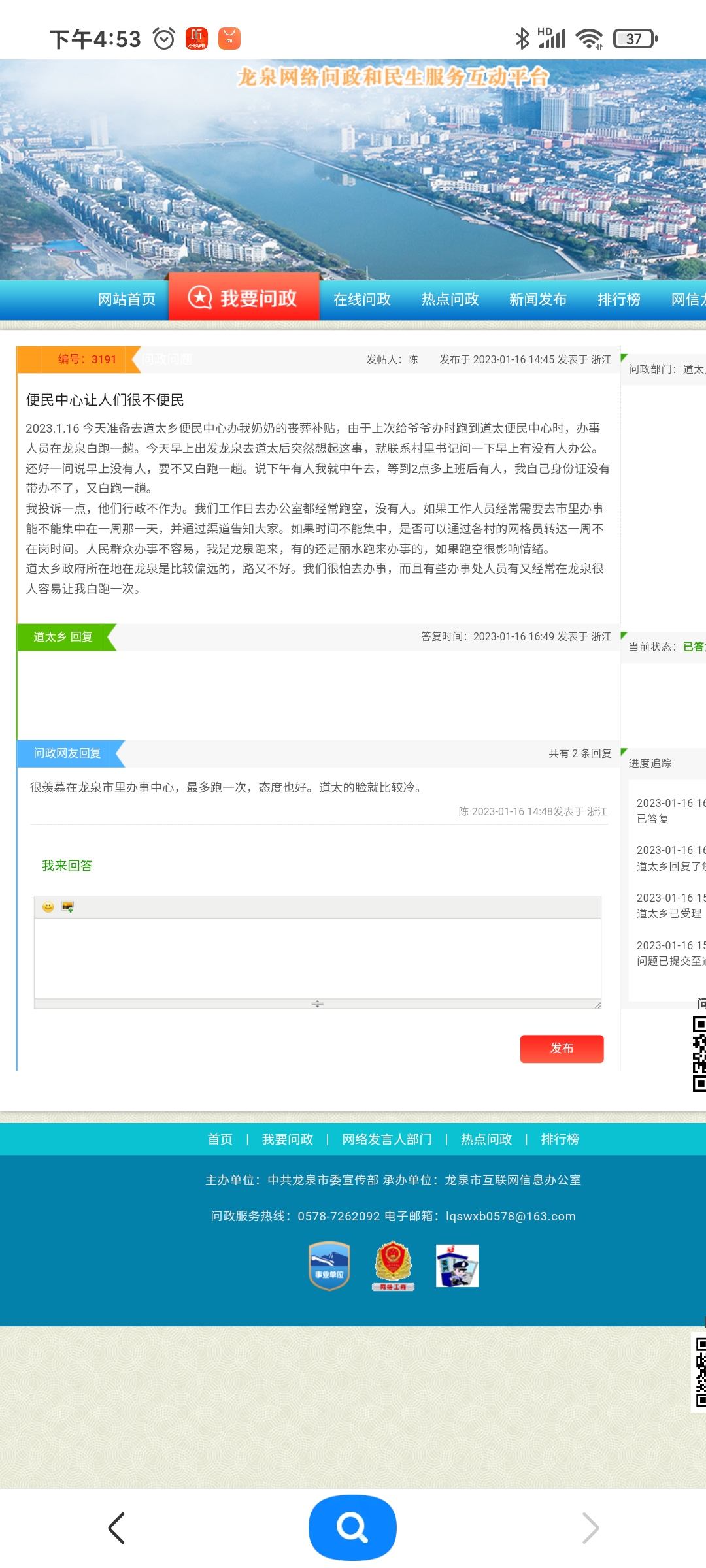
Task: Click the insert image icon
Action: pyautogui.click(x=67, y=907)
